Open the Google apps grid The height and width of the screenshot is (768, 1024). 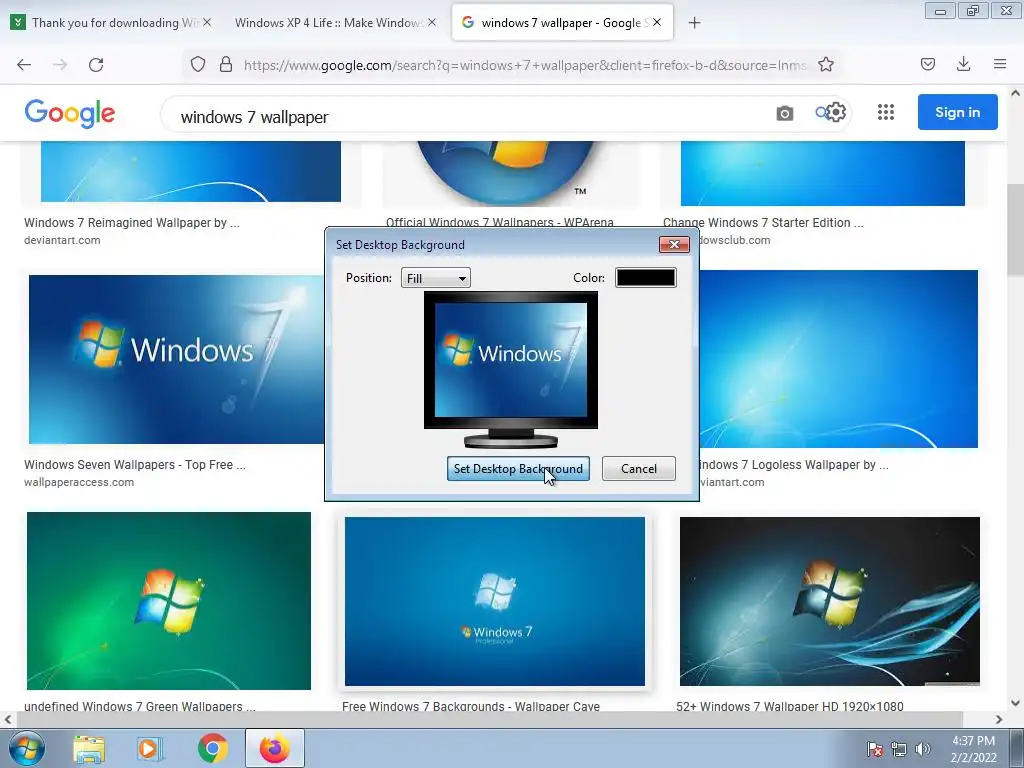click(x=886, y=112)
